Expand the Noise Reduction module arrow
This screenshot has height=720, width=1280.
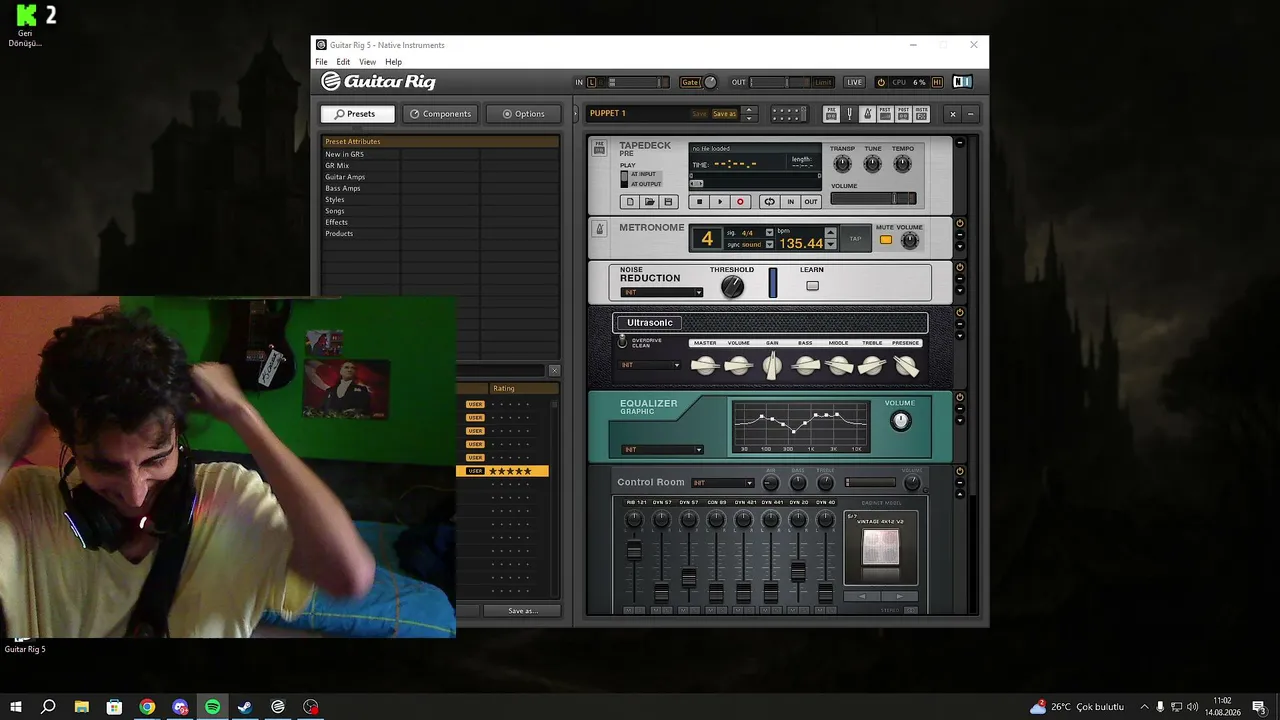[960, 291]
